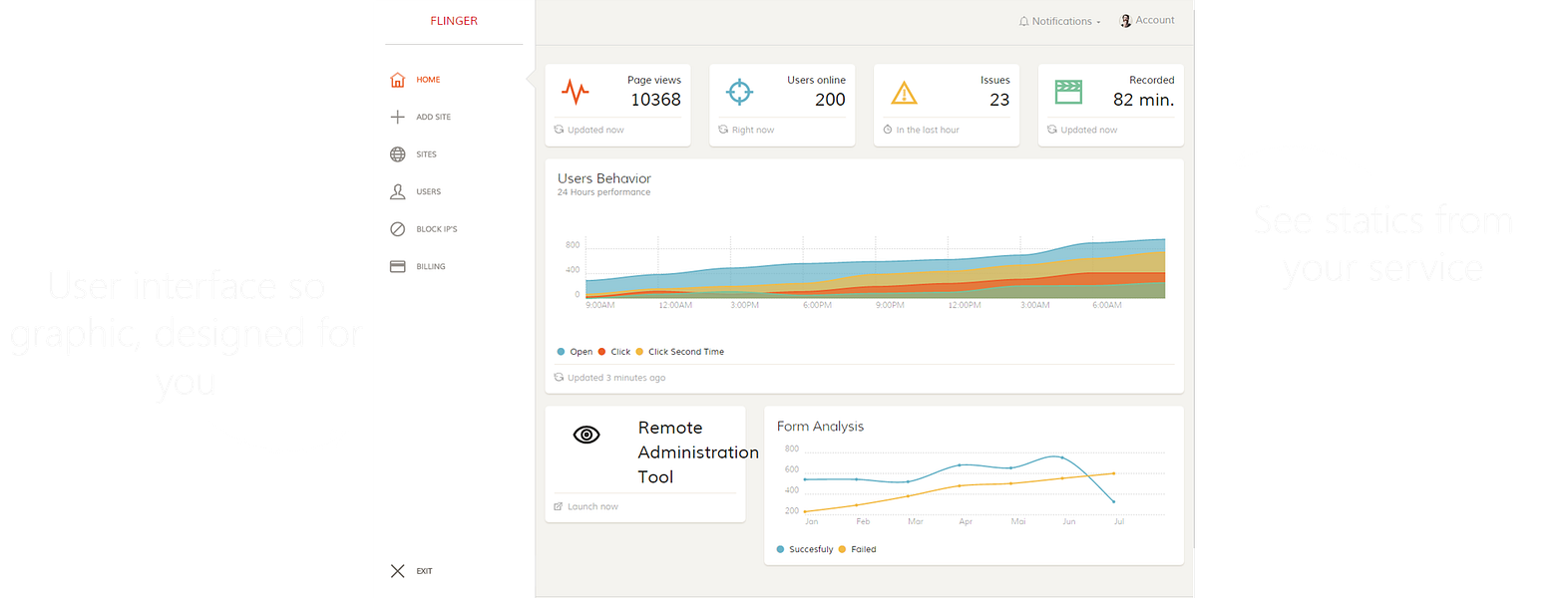The width and height of the screenshot is (1568, 598).
Task: Click the Launch now link
Action: [x=592, y=507]
